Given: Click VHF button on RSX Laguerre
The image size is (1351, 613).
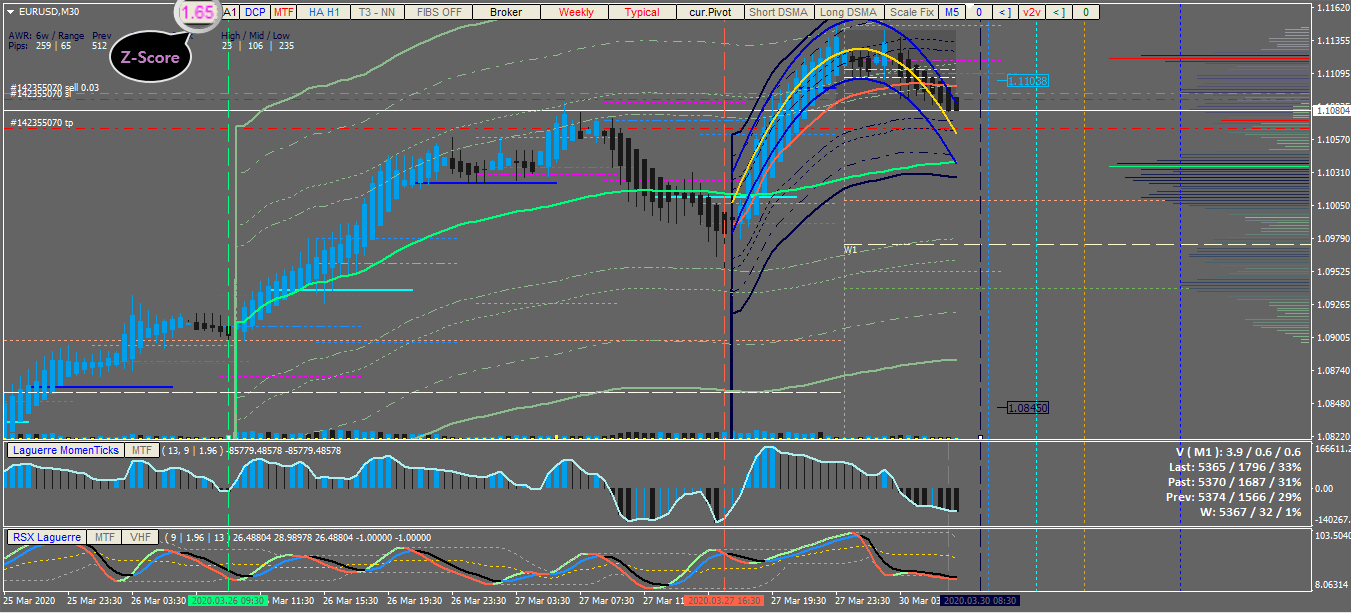Looking at the screenshot, I should point(138,537).
